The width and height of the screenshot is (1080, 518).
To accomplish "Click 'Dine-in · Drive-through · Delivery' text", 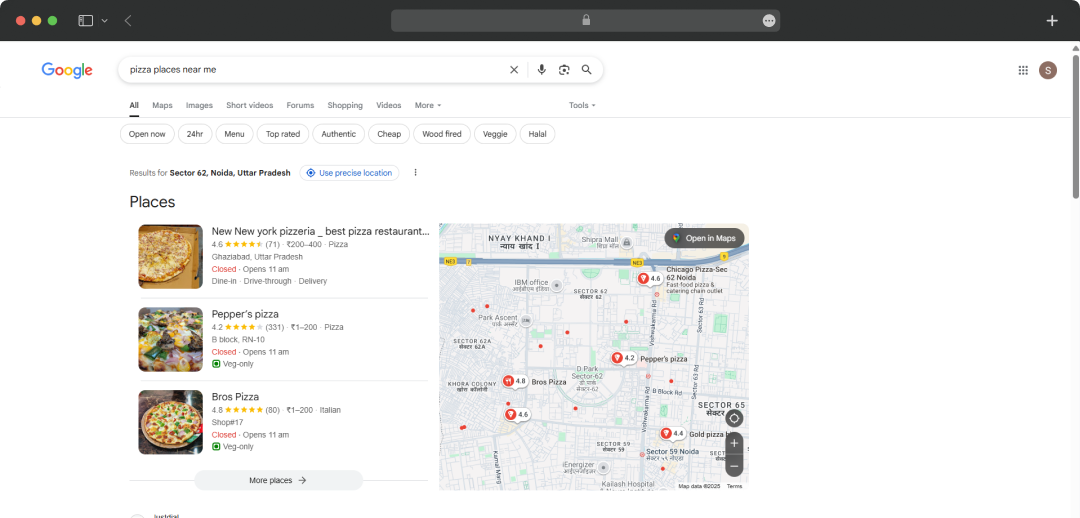I will click(269, 281).
